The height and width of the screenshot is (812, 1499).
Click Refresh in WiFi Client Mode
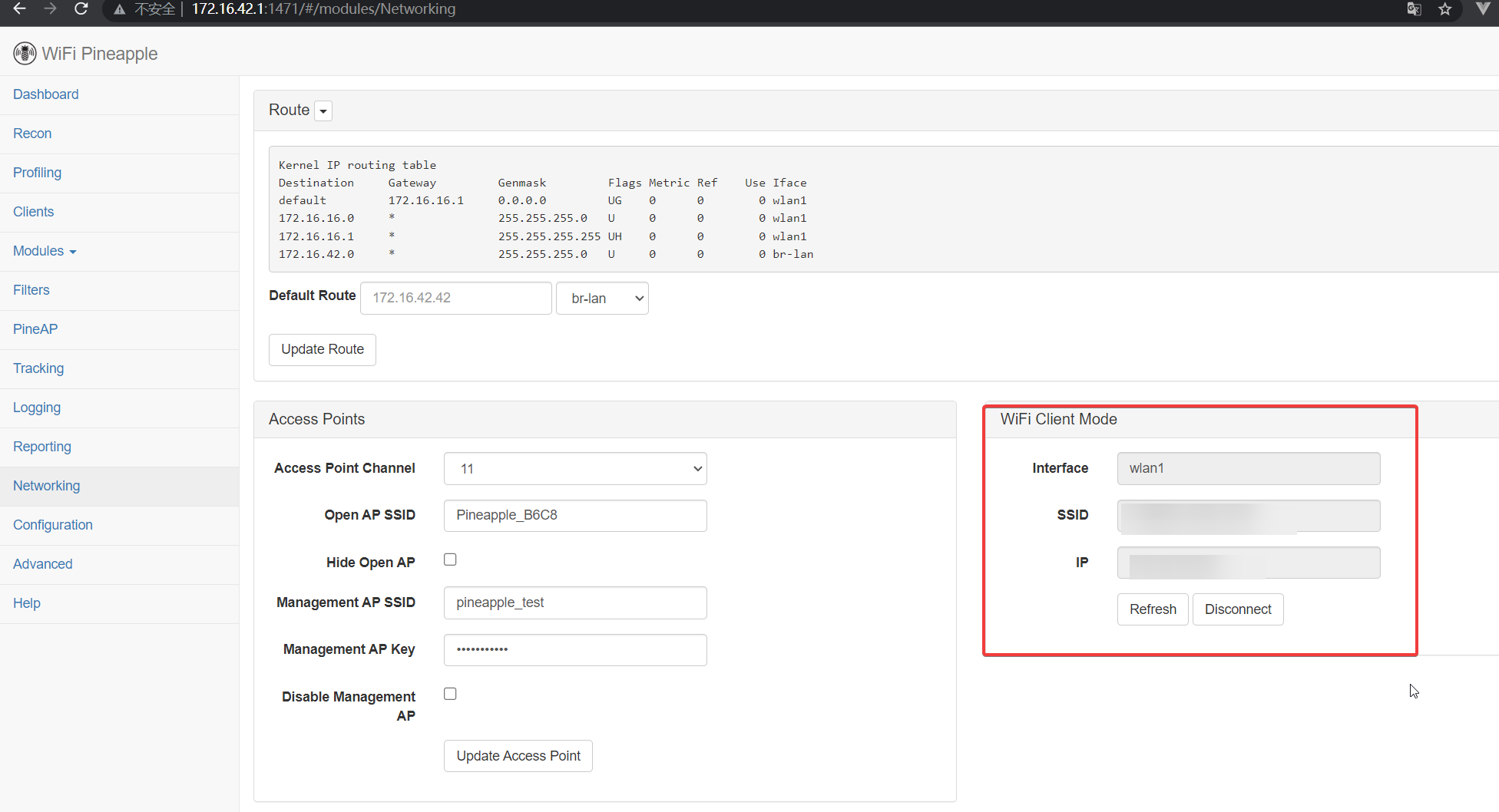(1153, 609)
